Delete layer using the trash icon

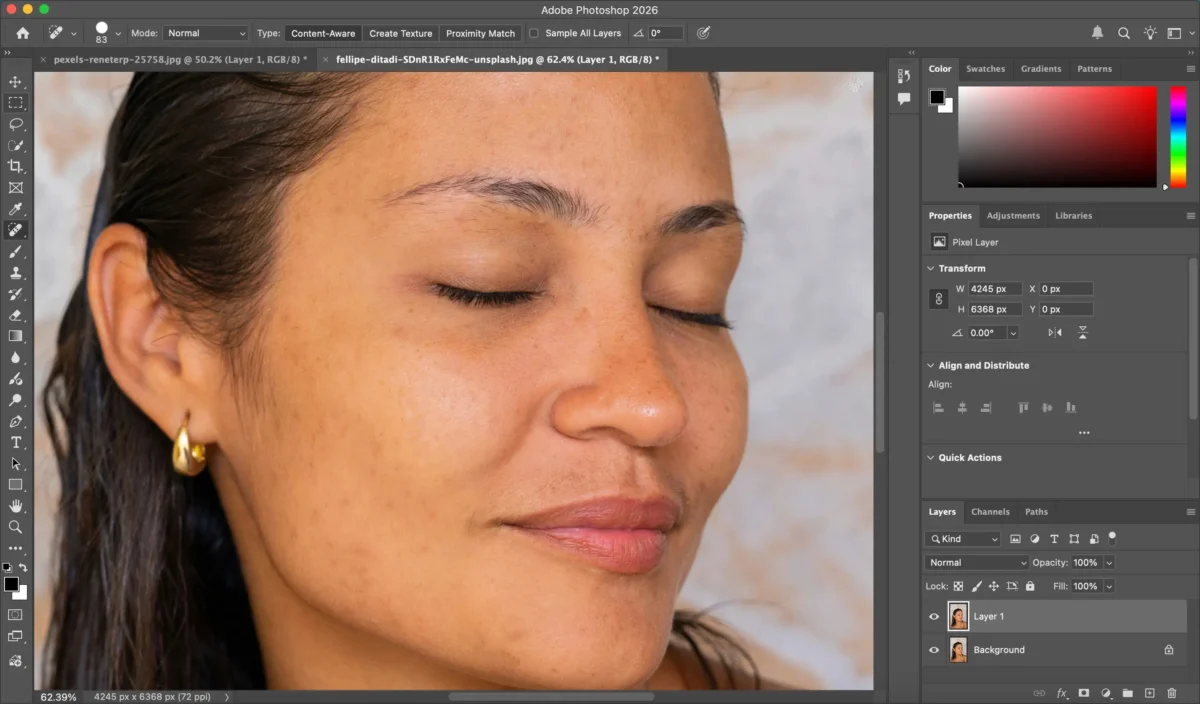tap(1172, 692)
